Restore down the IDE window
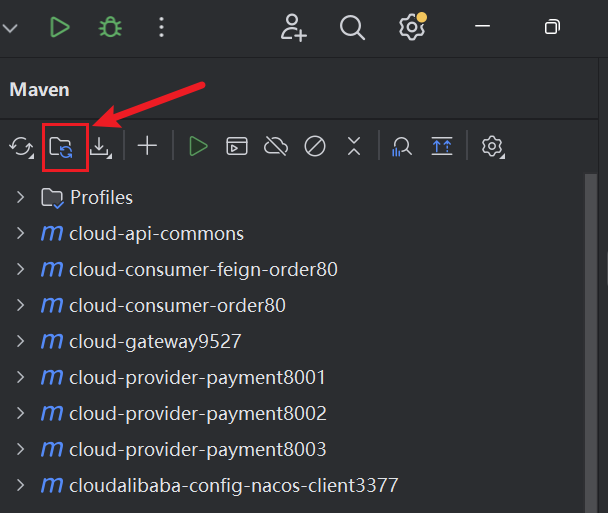The width and height of the screenshot is (608, 513). [x=552, y=27]
